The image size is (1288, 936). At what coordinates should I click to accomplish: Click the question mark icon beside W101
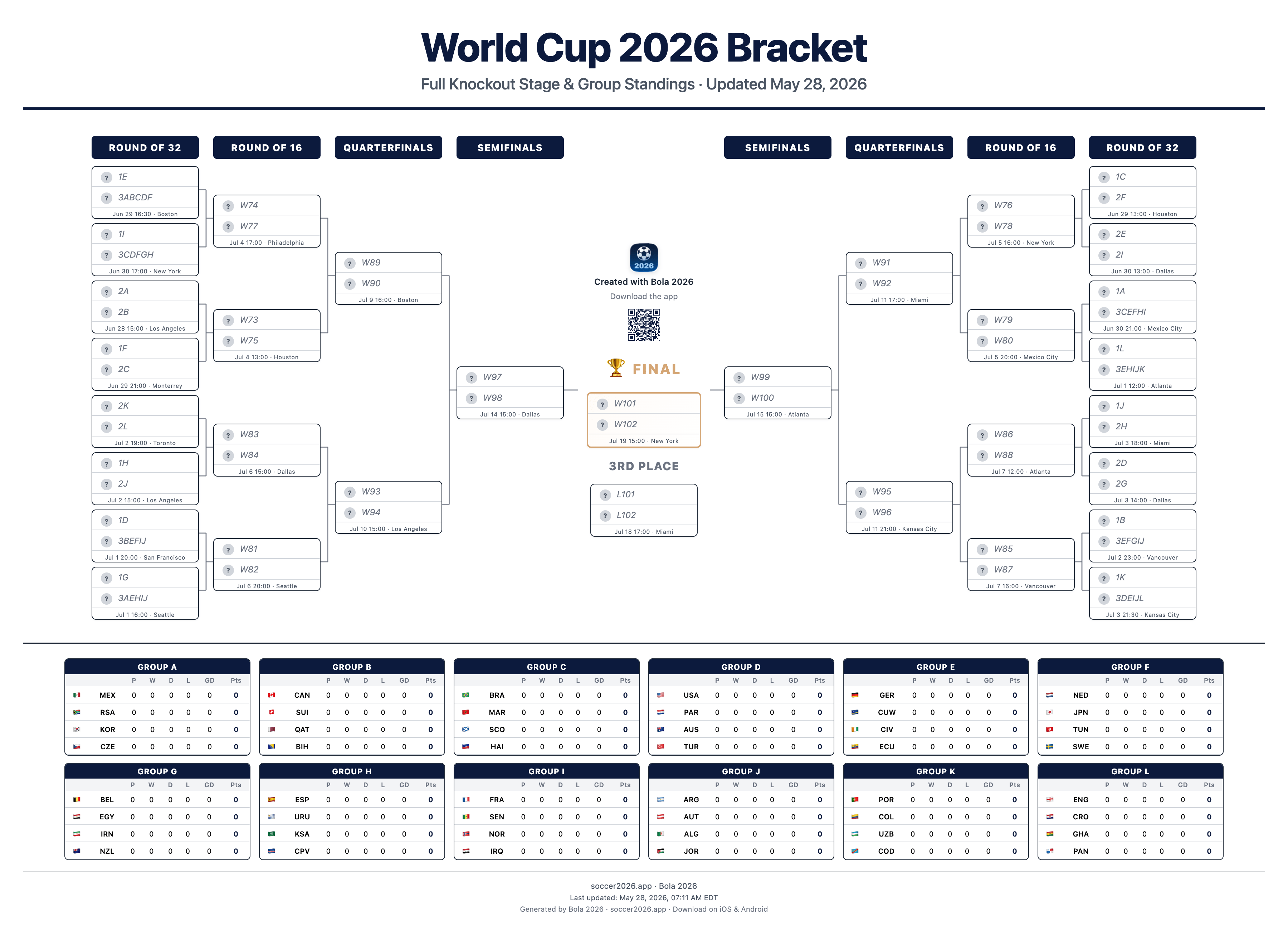tap(602, 404)
